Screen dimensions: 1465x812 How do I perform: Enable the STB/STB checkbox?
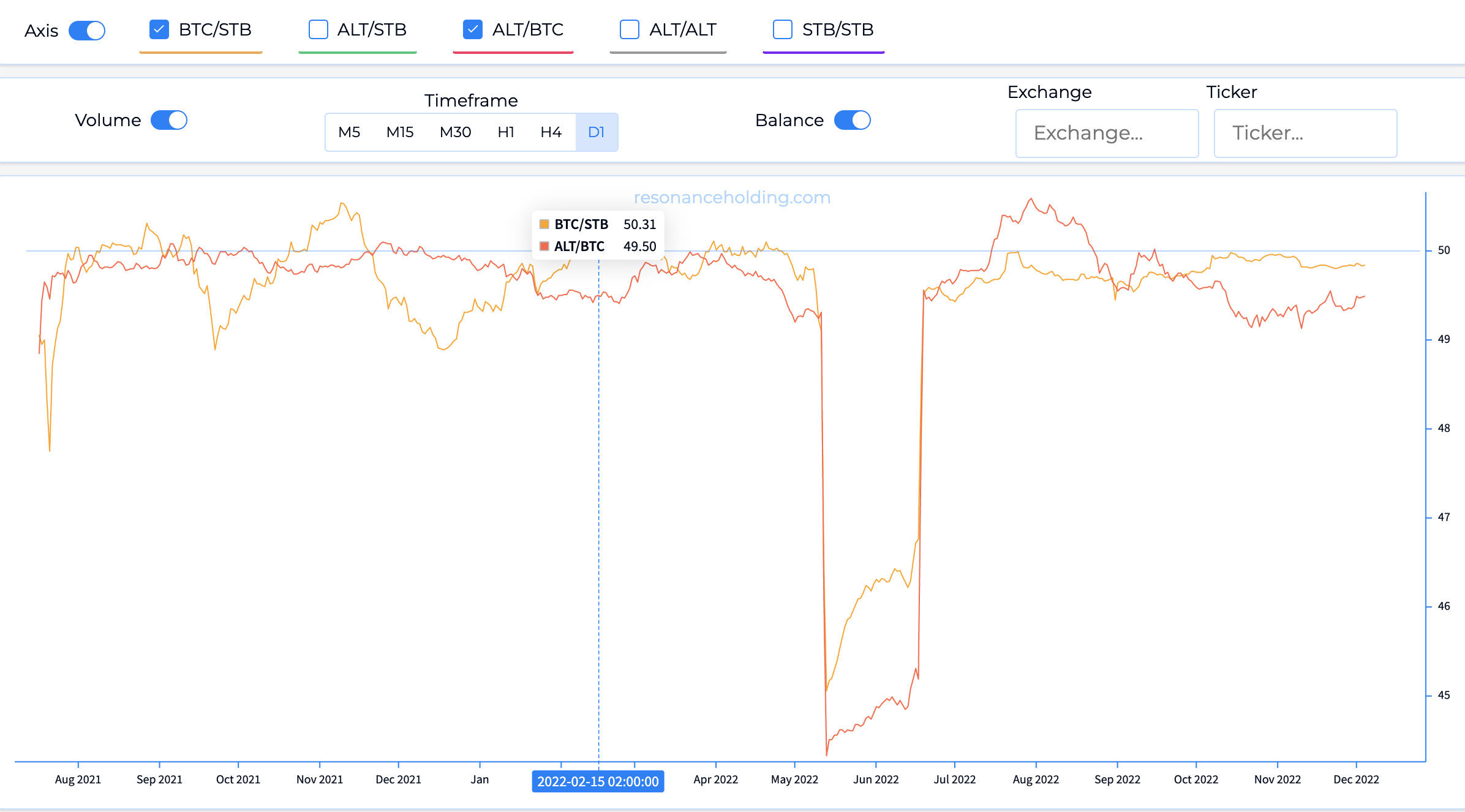(782, 29)
